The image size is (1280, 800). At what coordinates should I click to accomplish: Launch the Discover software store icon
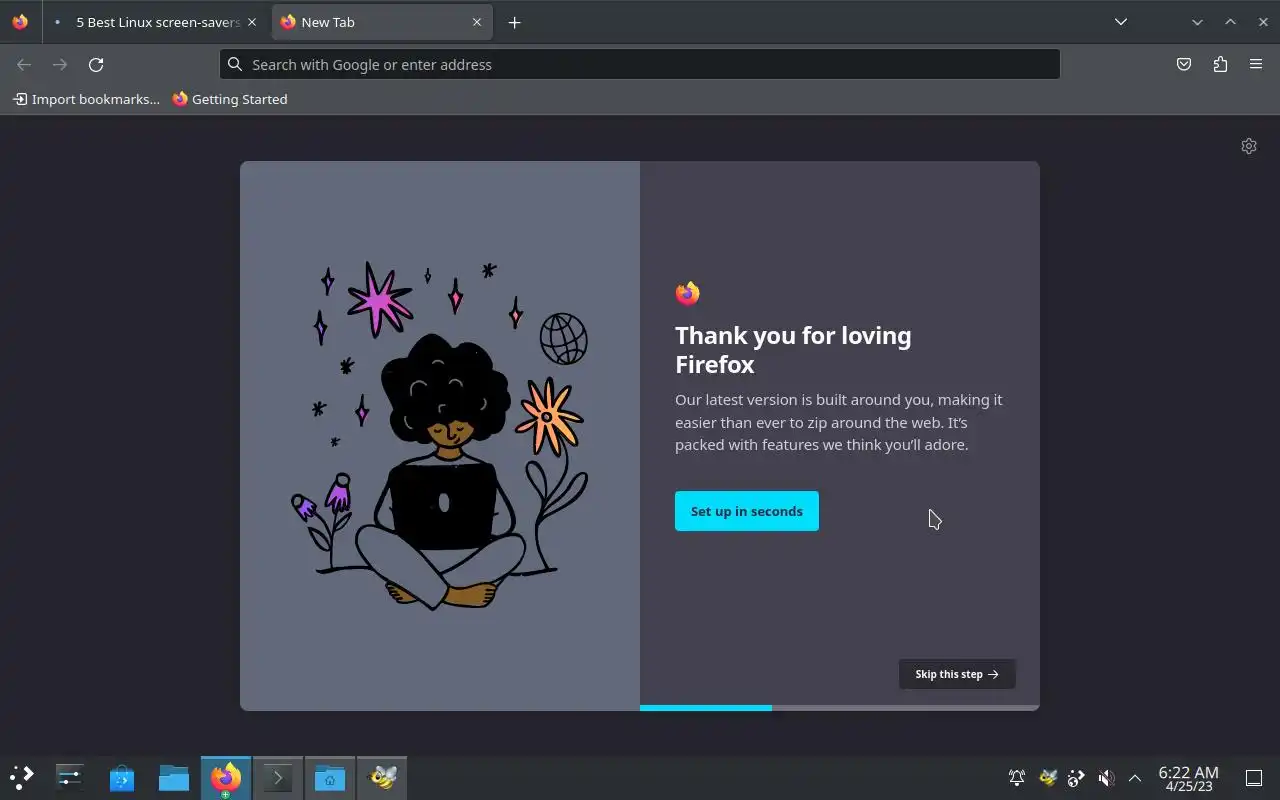click(122, 777)
